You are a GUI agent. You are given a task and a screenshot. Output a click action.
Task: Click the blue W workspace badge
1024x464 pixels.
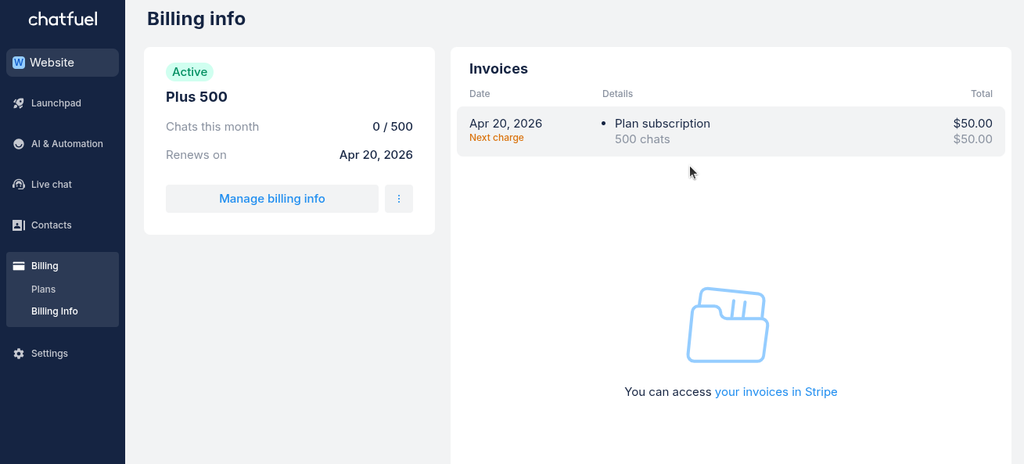click(x=18, y=63)
